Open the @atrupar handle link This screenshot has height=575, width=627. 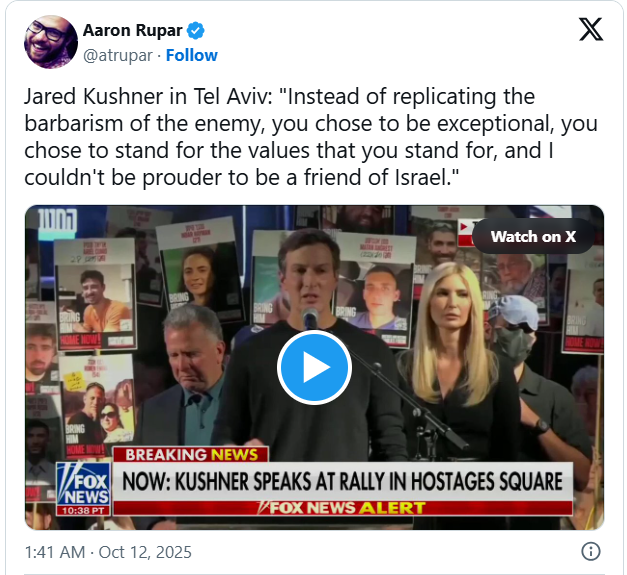point(118,56)
